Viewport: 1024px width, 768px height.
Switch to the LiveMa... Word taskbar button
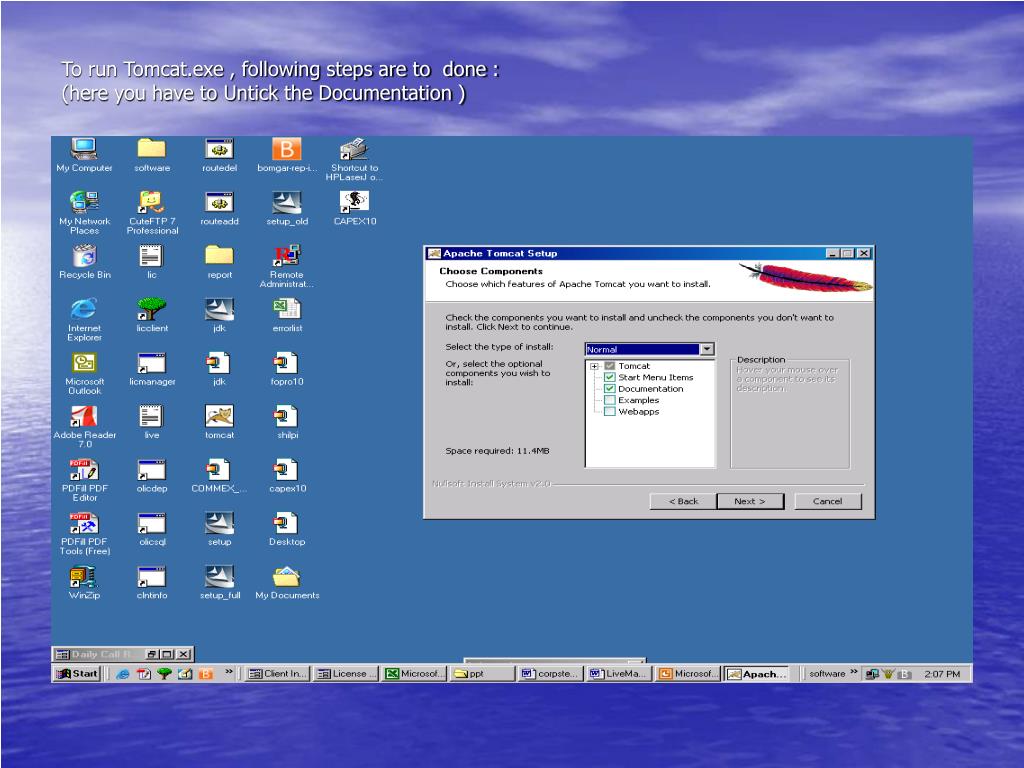coord(619,673)
